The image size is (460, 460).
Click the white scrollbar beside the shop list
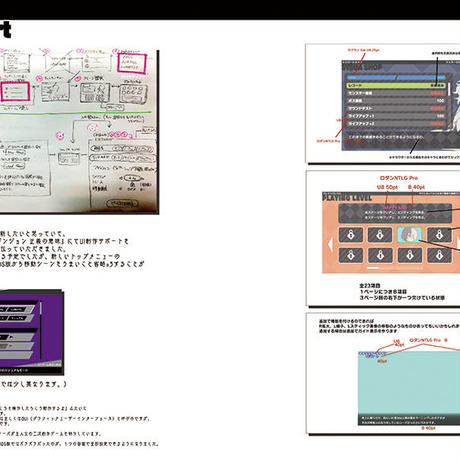tap(449, 89)
